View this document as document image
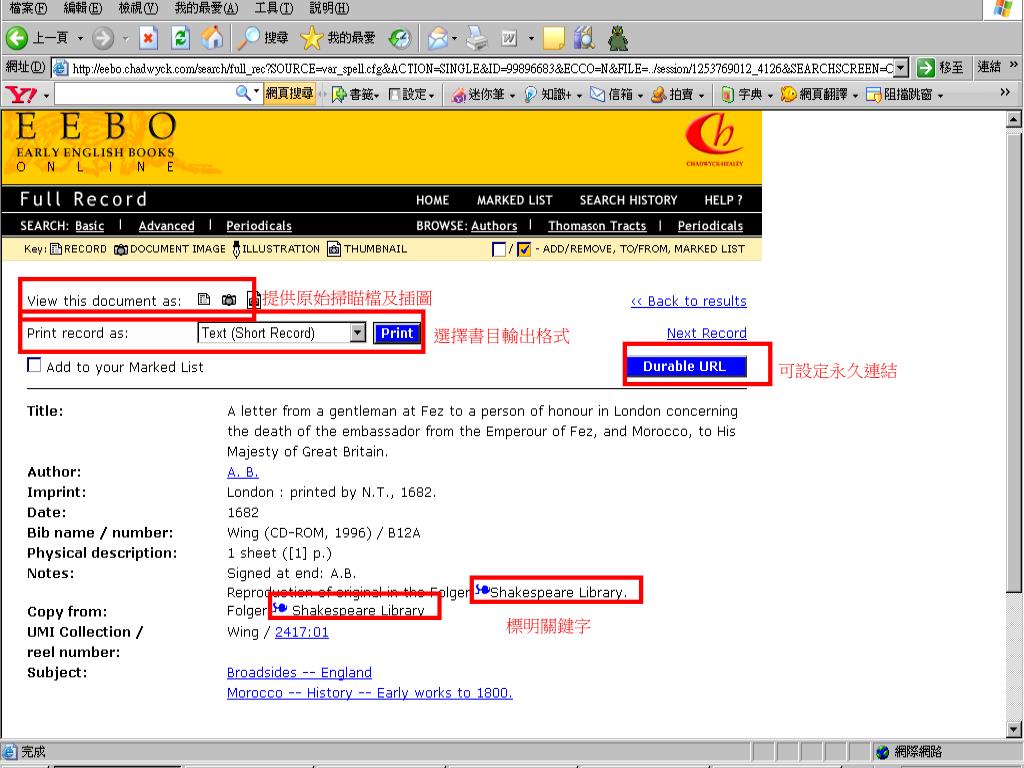The width and height of the screenshot is (1024, 768). coord(229,300)
